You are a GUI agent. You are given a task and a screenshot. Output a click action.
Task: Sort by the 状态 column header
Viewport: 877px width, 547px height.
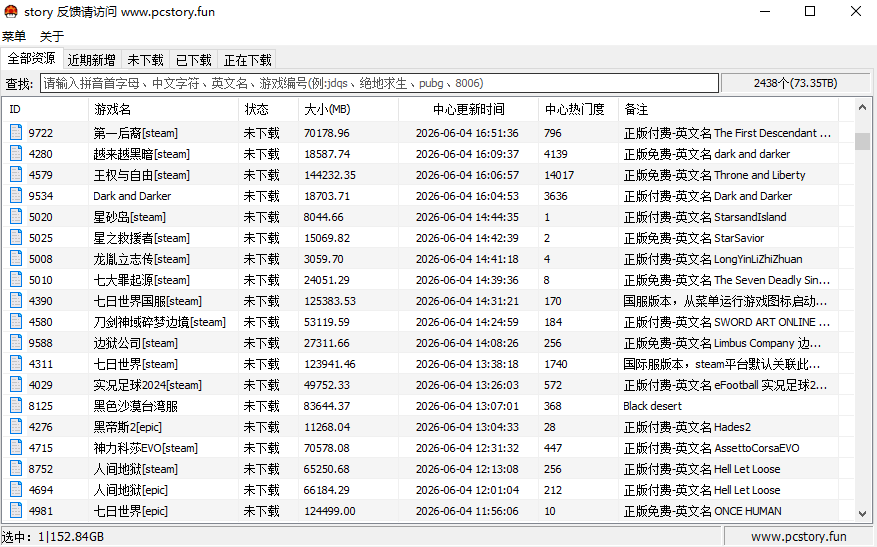click(x=268, y=109)
